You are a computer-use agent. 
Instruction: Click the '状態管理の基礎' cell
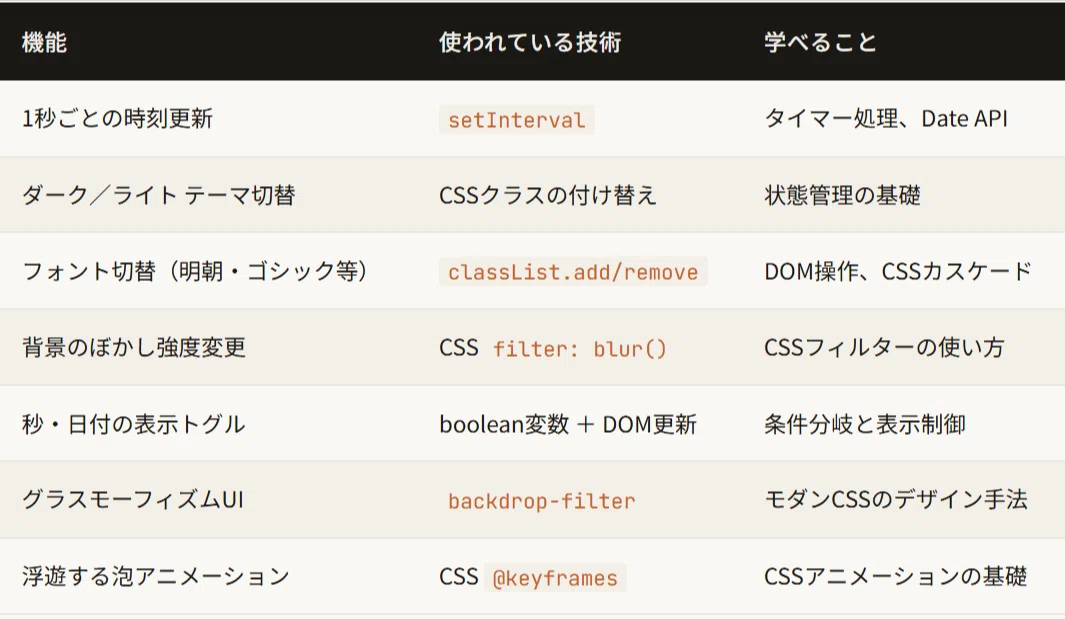coord(842,195)
